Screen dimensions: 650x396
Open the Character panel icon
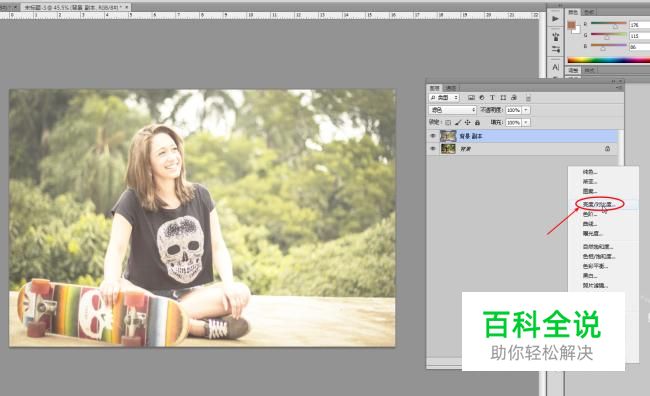click(555, 67)
